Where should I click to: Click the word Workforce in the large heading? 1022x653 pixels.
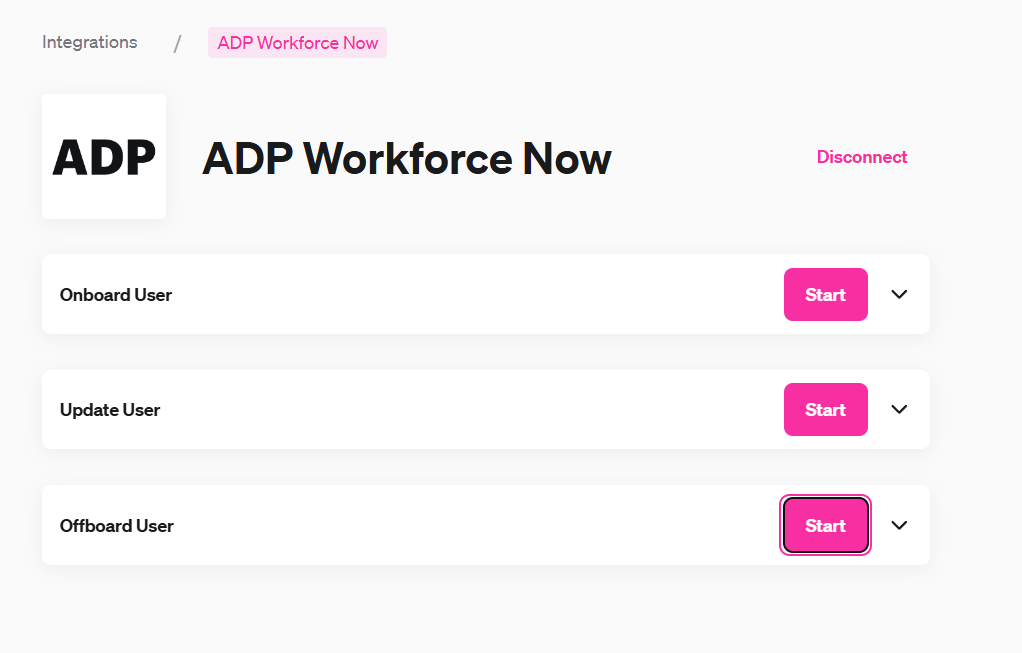tap(407, 158)
